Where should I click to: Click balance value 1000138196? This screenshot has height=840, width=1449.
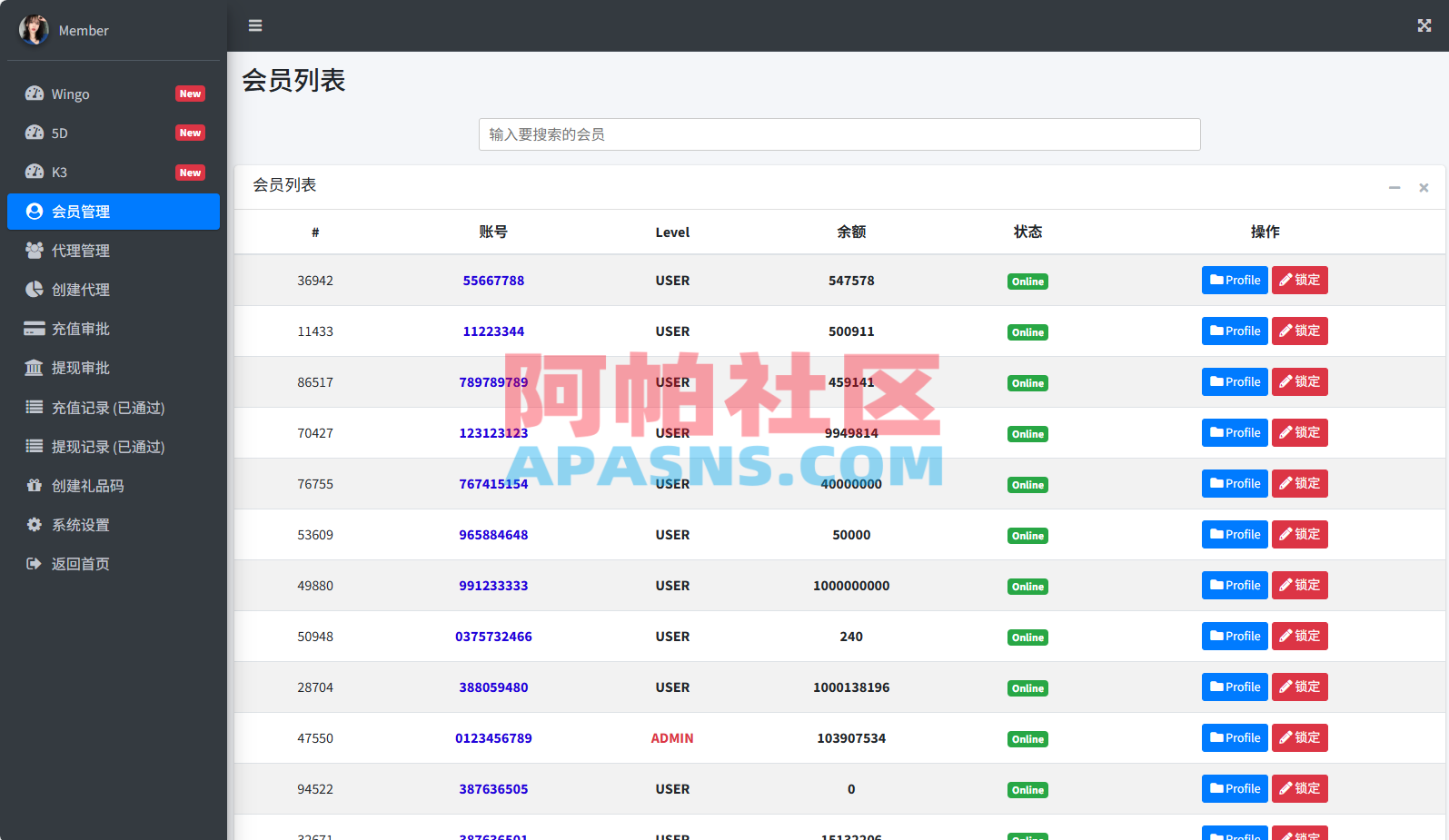click(x=851, y=687)
